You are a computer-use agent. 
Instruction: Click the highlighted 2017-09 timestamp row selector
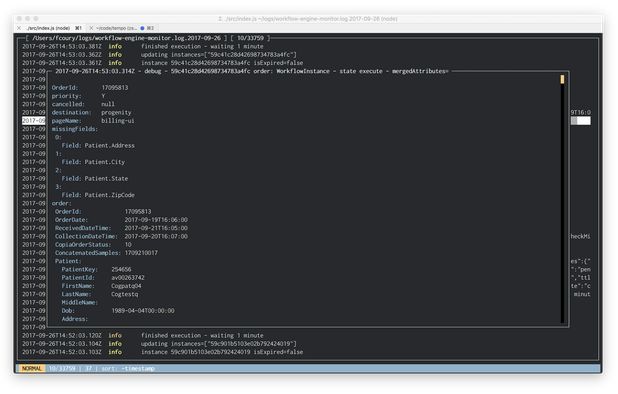(34, 121)
